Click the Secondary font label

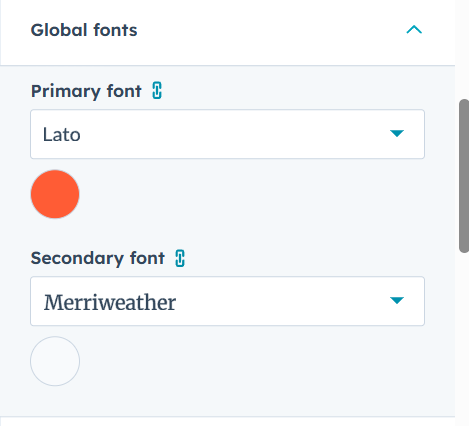[98, 258]
